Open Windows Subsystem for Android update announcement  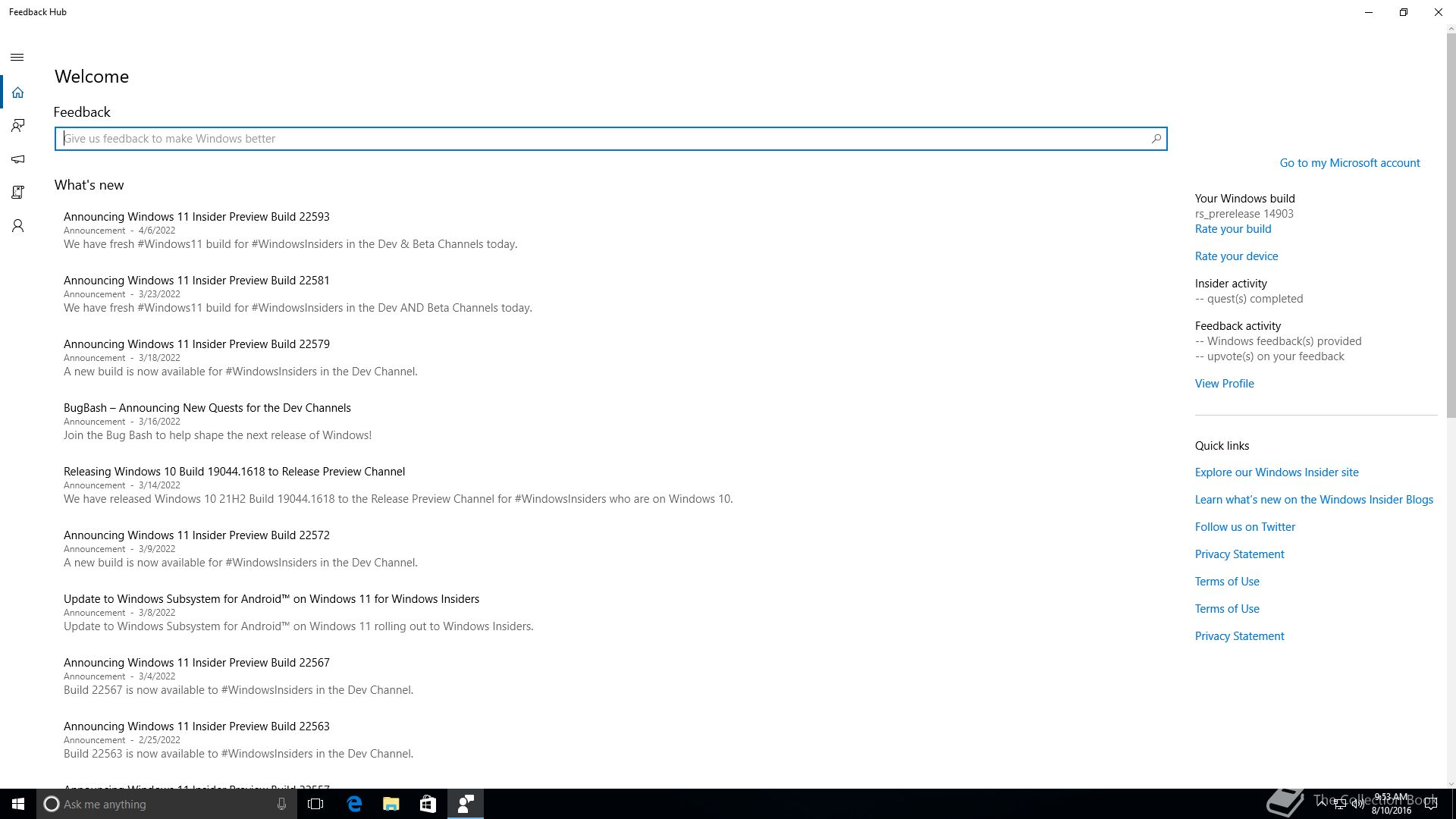(271, 599)
